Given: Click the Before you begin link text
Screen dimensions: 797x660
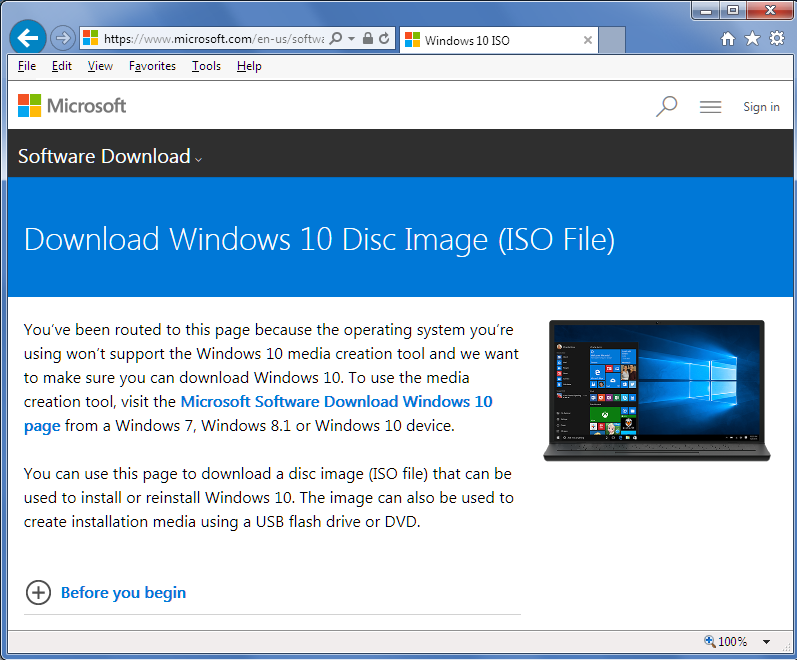Looking at the screenshot, I should [x=124, y=593].
